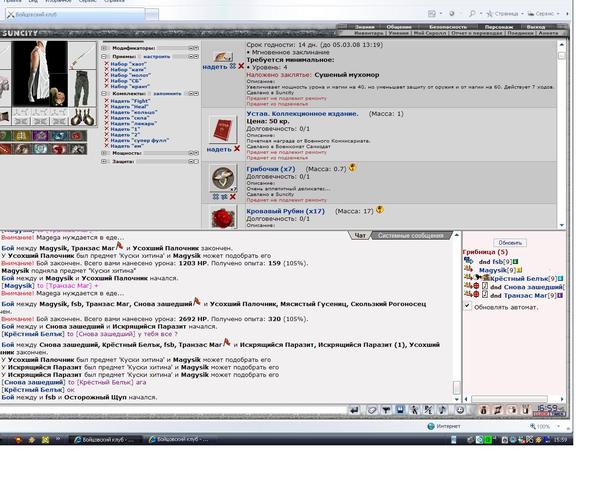The image size is (600, 480).
Task: Open the Безопасность top menu
Action: [448, 27]
